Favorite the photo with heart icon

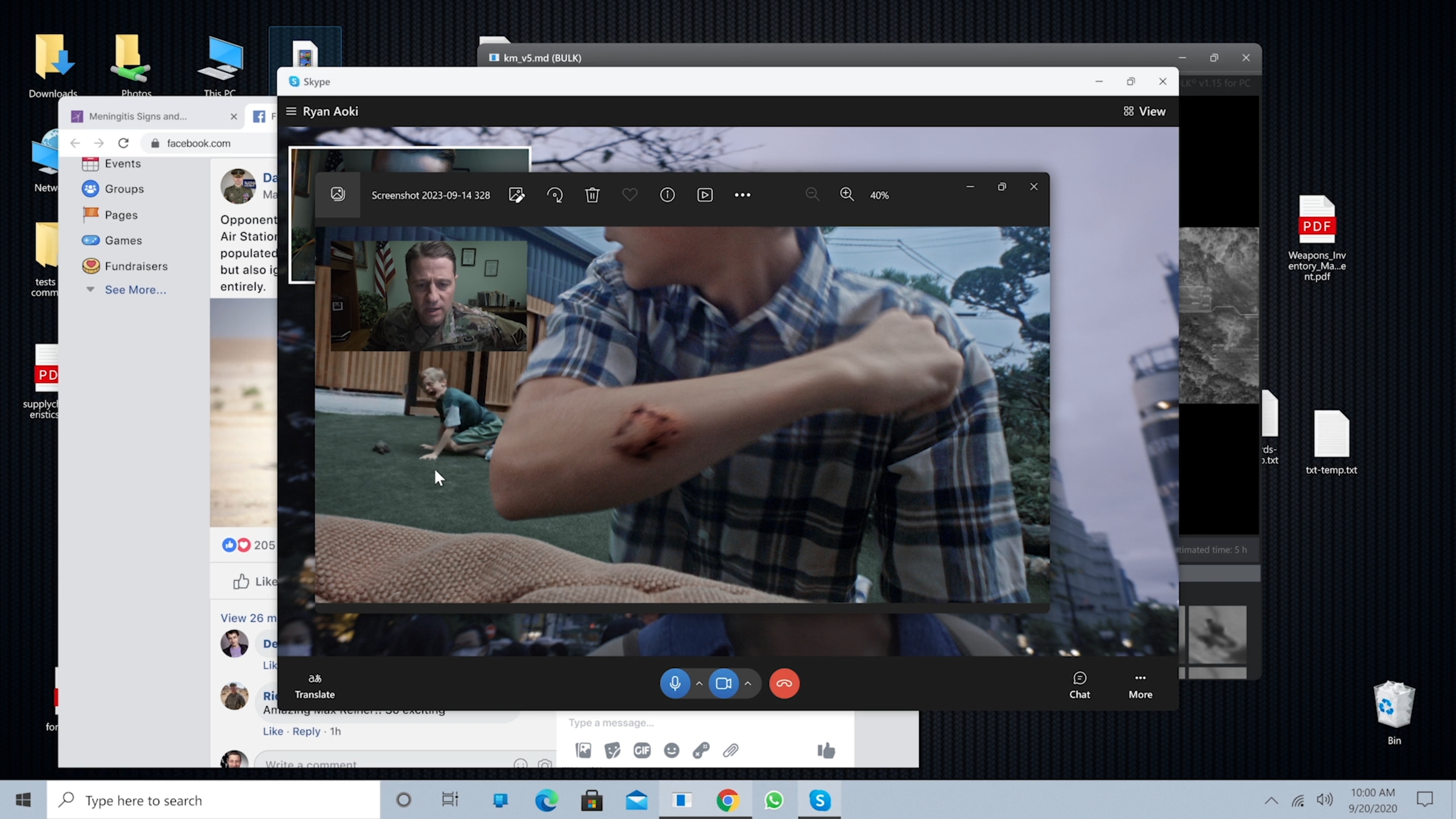(x=630, y=195)
